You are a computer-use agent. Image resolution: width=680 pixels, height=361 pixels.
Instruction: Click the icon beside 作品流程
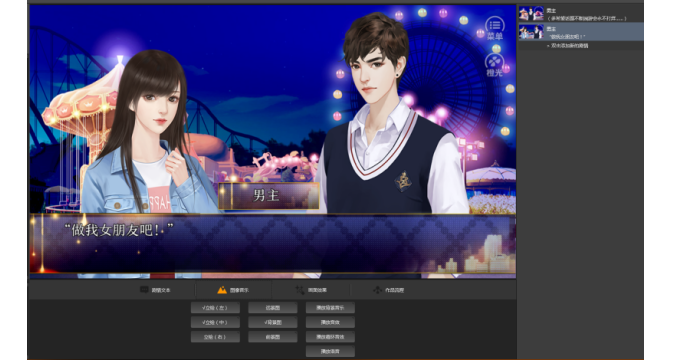pos(378,289)
